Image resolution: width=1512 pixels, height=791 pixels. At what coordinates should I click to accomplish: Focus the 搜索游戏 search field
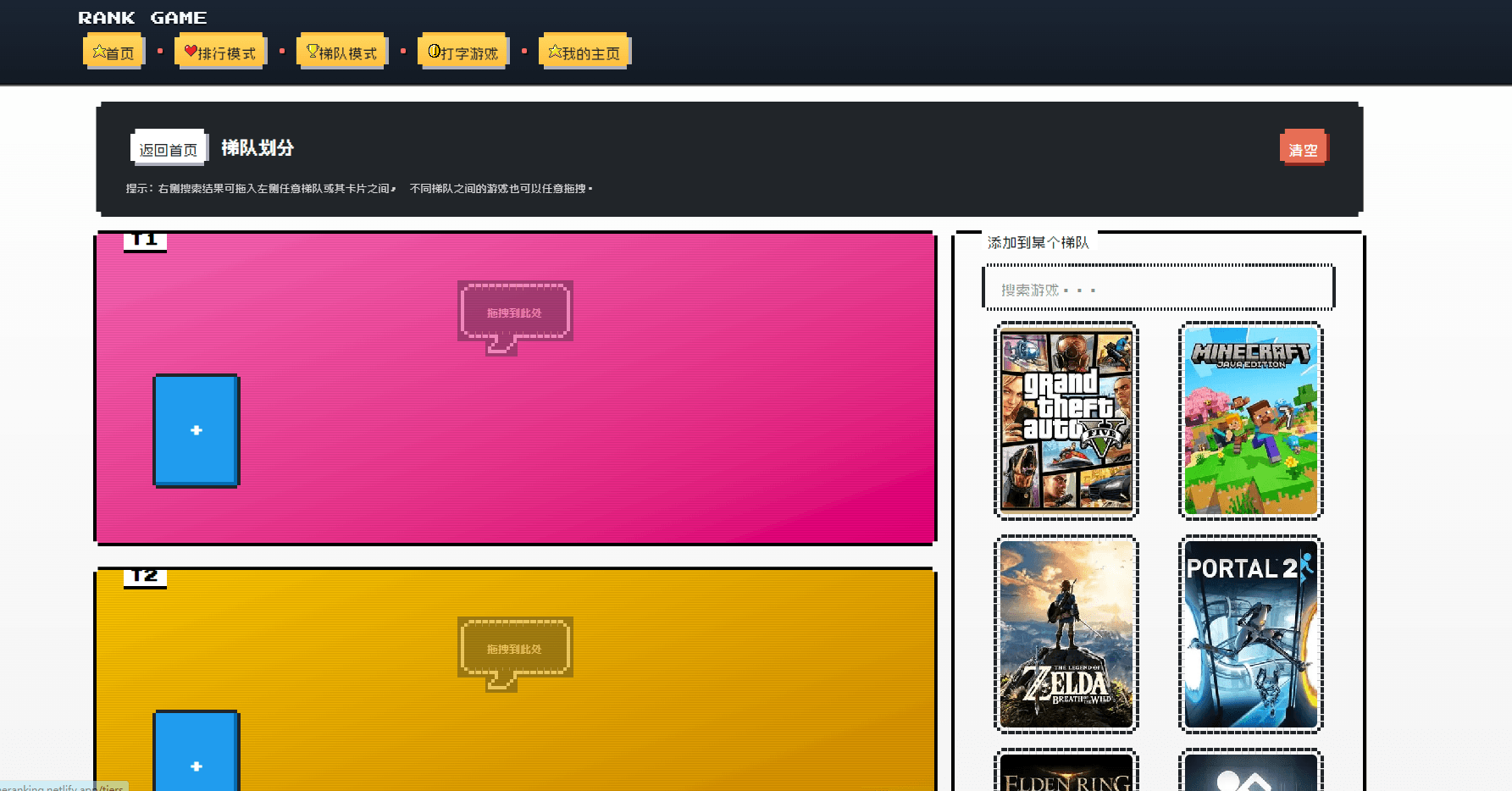click(1158, 289)
